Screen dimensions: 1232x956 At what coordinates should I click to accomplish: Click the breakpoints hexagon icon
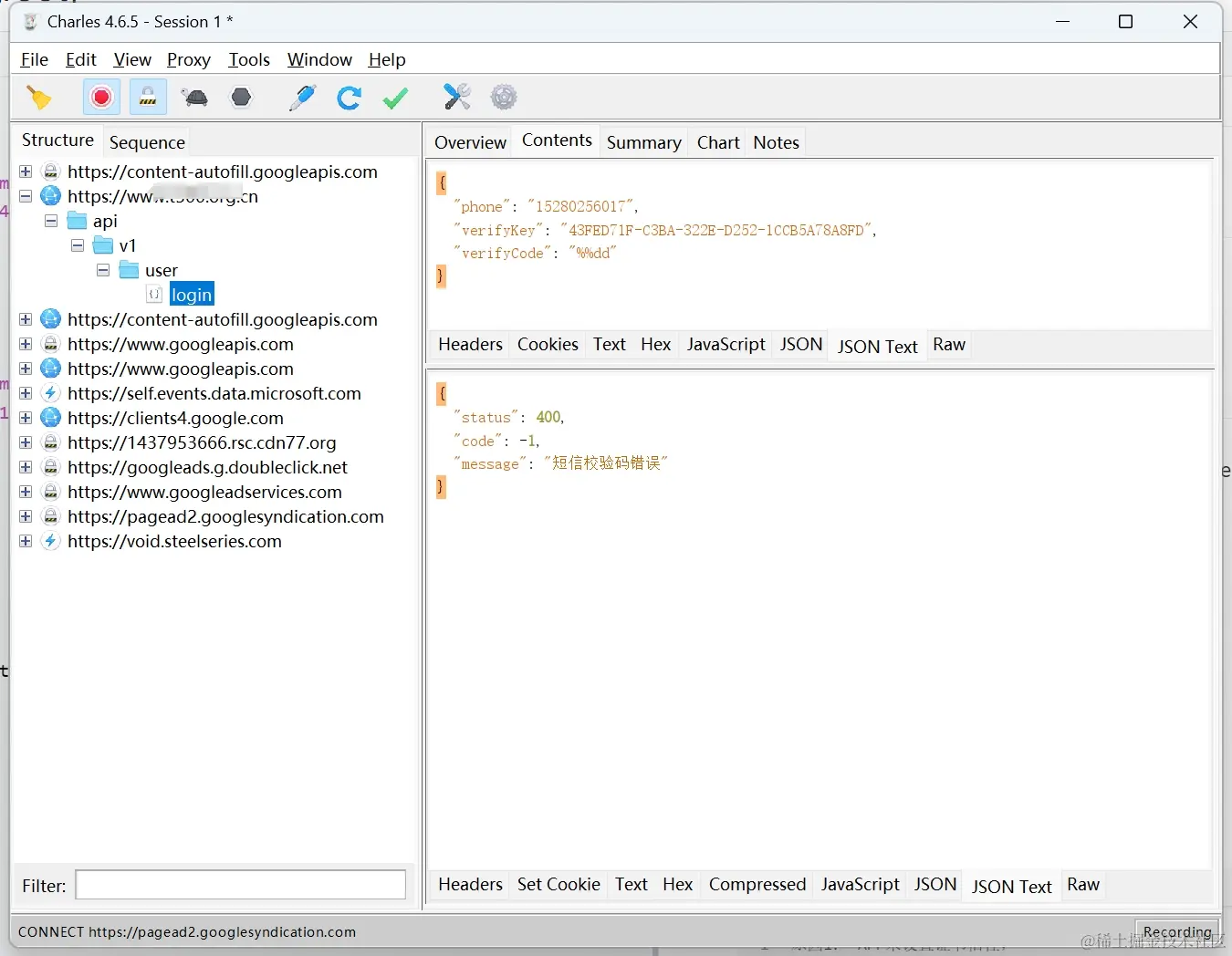point(241,98)
